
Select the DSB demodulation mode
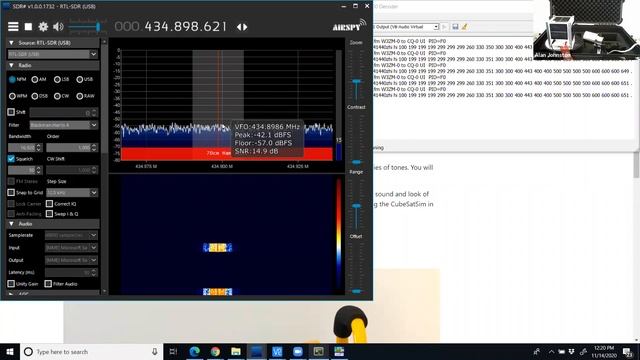(x=35, y=96)
